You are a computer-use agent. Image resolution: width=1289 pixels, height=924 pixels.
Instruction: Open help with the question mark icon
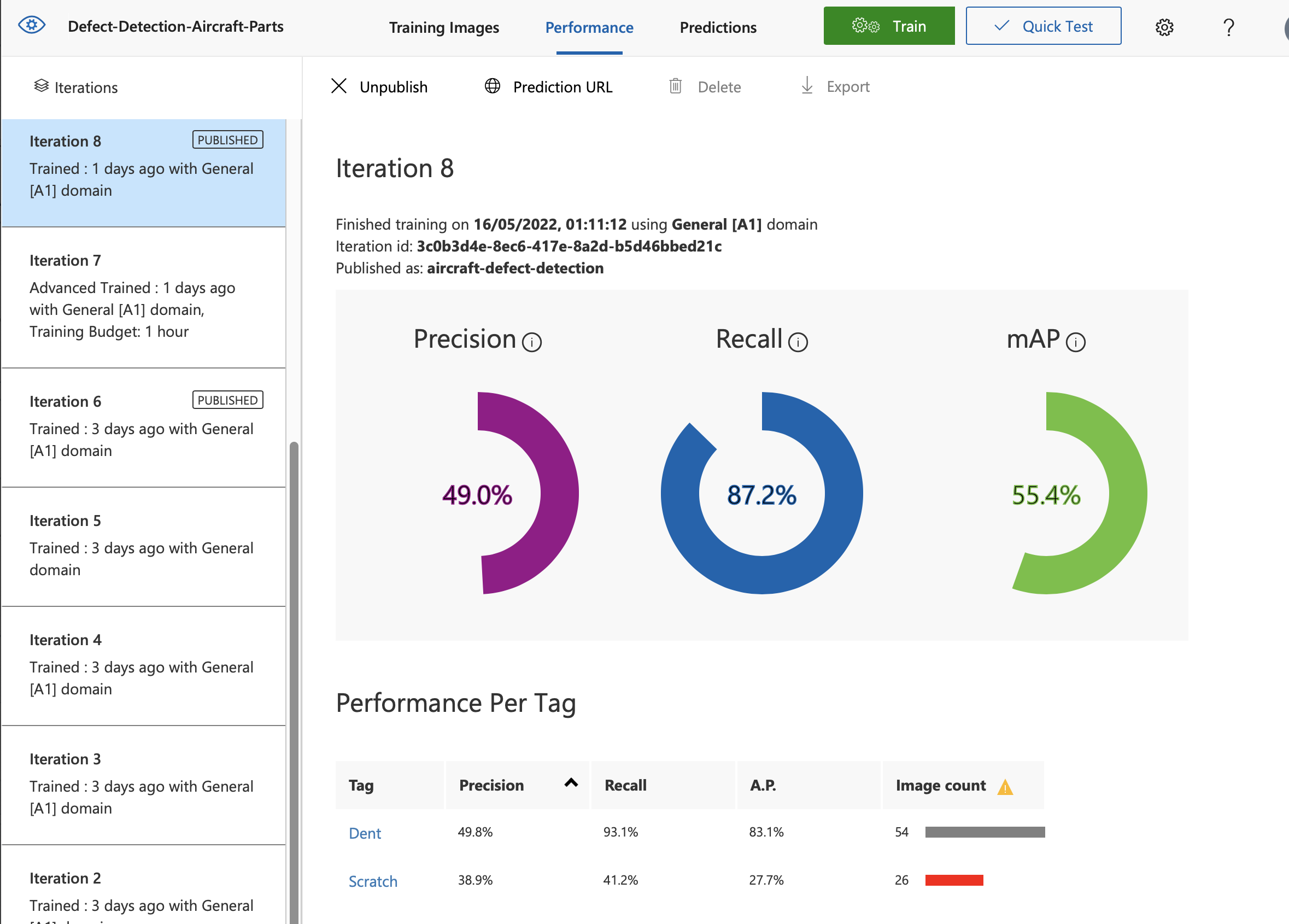pyautogui.click(x=1228, y=26)
